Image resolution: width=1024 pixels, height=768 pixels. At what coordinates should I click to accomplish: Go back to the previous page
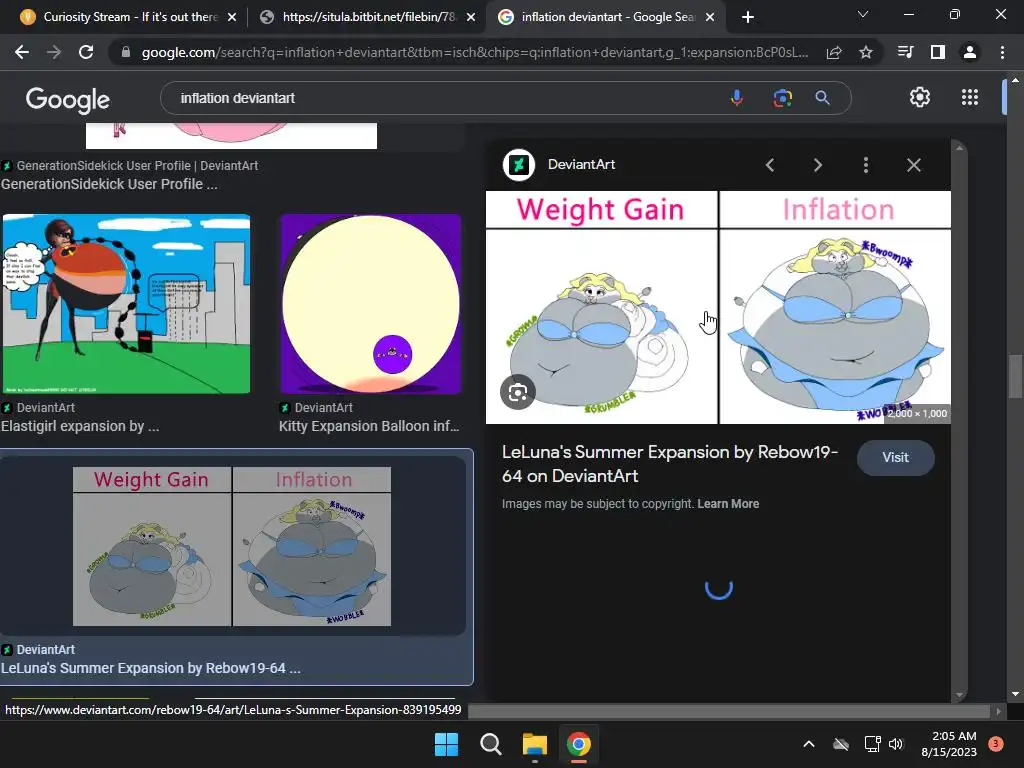coord(22,52)
